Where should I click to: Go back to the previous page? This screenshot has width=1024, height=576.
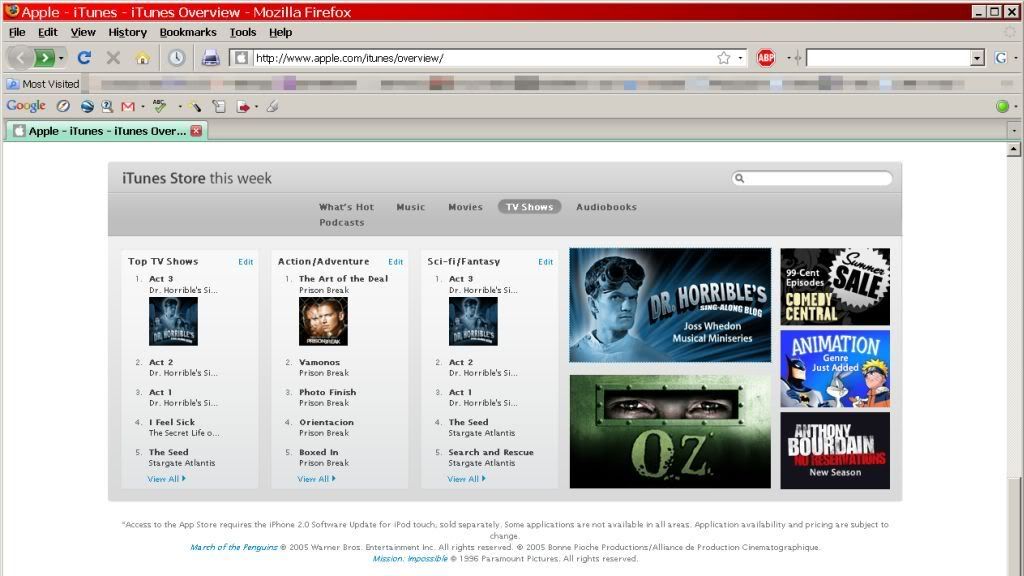click(x=20, y=58)
